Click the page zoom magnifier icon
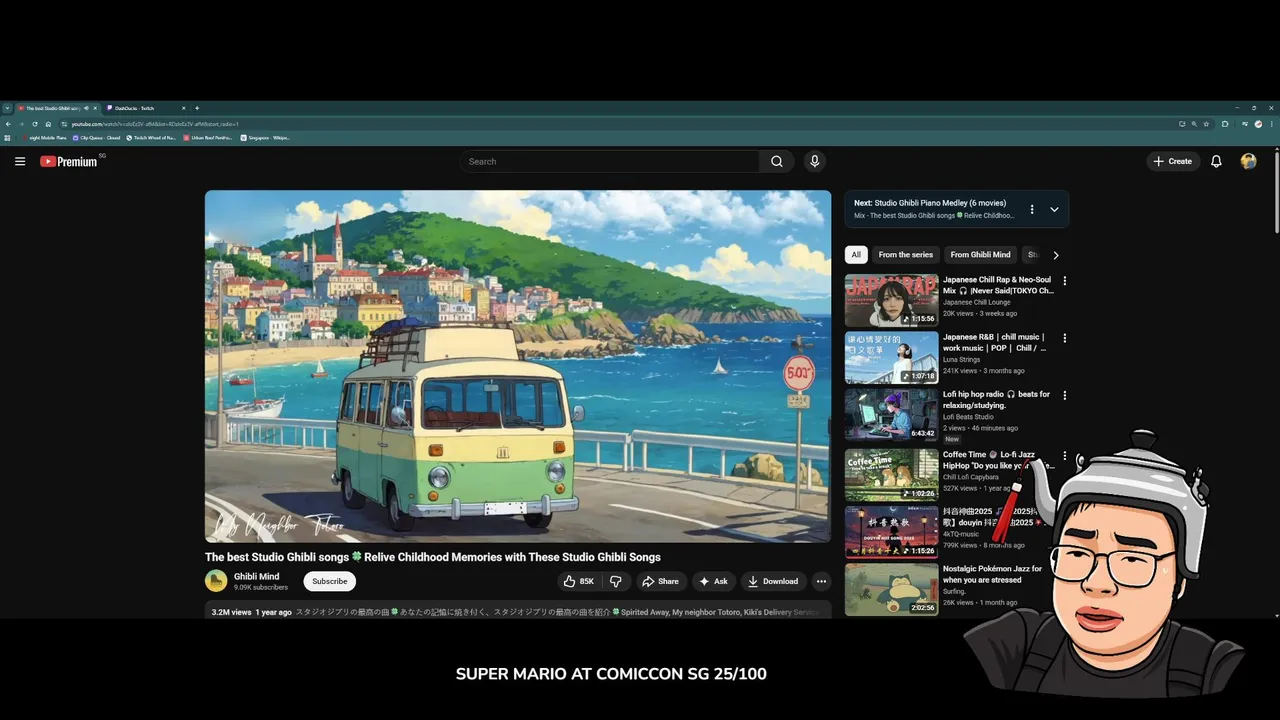 click(1194, 124)
